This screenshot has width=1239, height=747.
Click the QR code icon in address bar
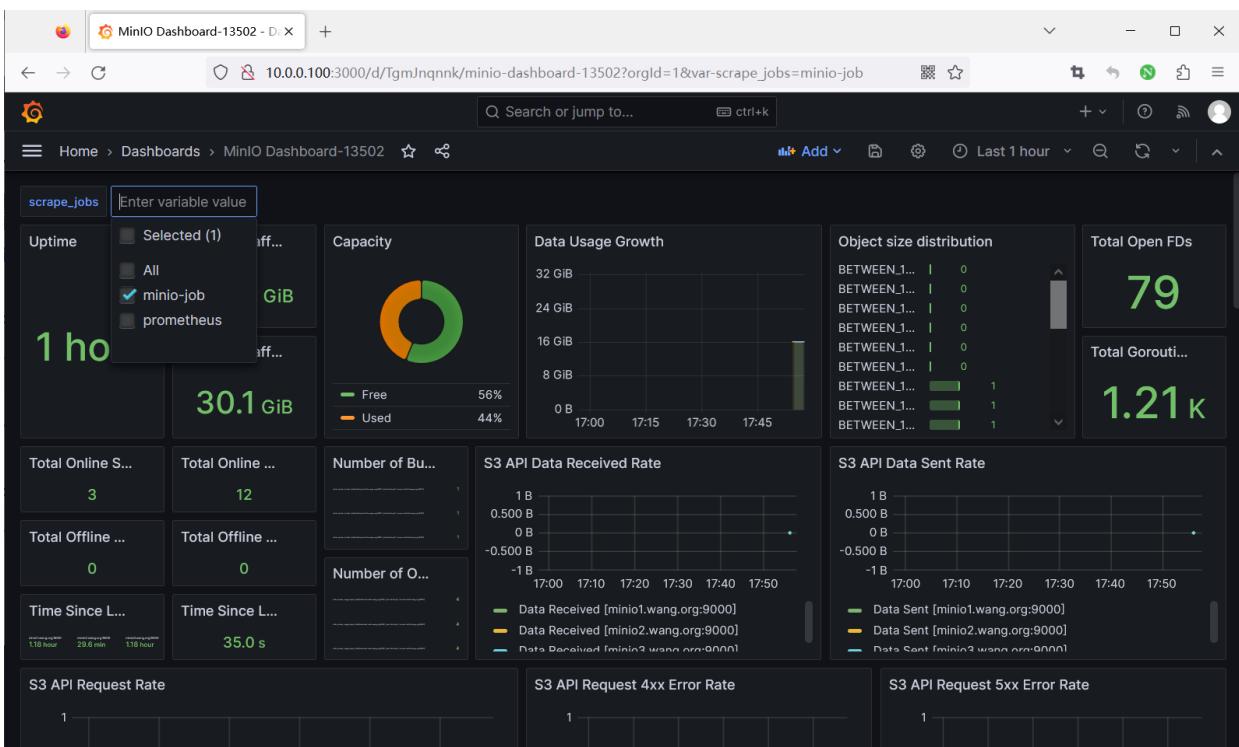click(x=930, y=72)
